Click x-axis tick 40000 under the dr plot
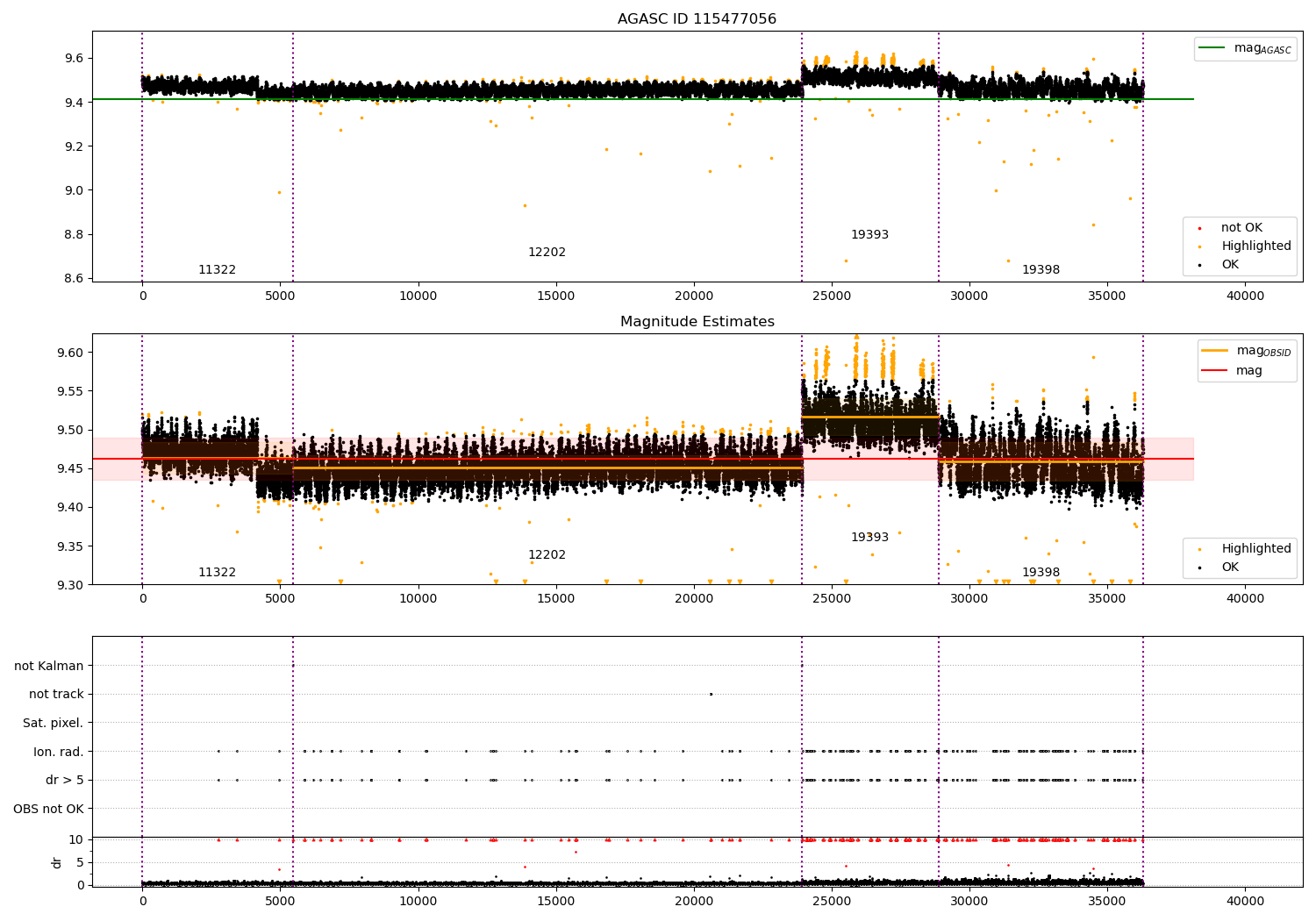Viewport: 1316px width, 921px height. point(1244,901)
